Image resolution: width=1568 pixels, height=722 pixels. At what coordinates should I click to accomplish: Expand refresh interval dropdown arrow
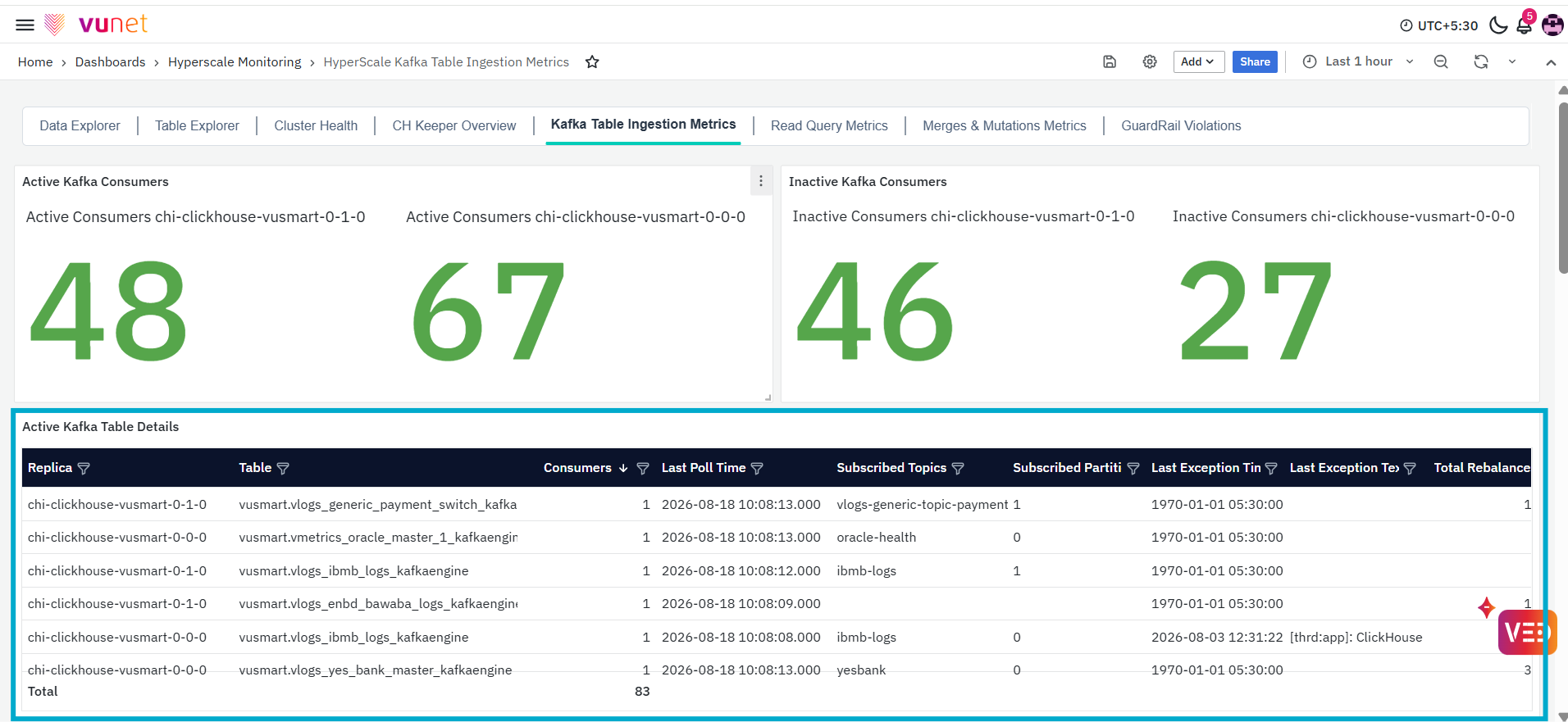(1512, 61)
